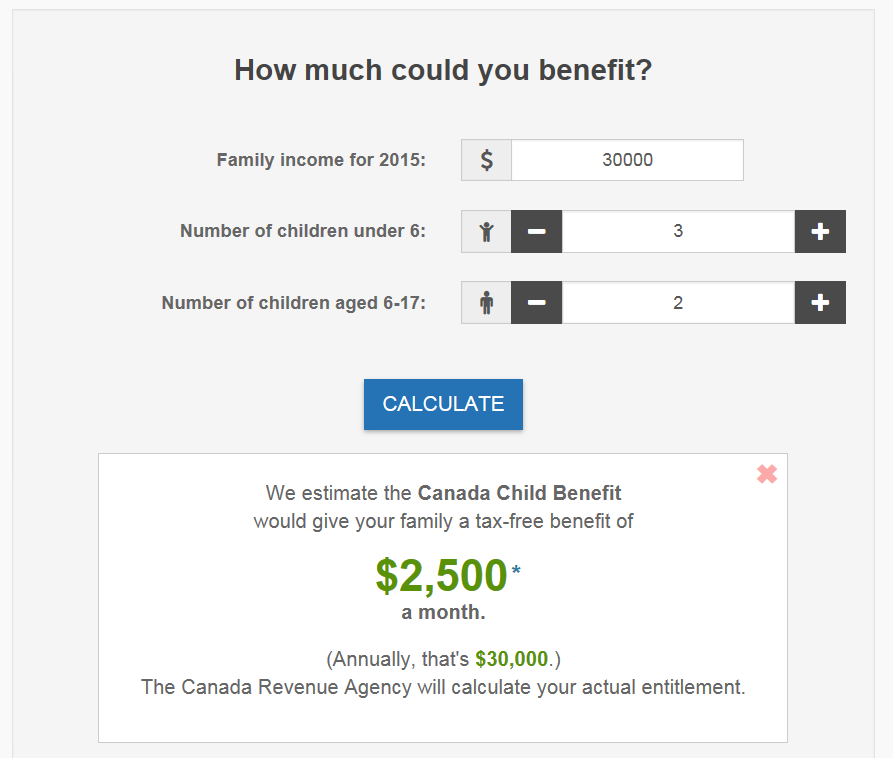The width and height of the screenshot is (893, 758).
Task: Decrease number of children under 6
Action: 537,232
